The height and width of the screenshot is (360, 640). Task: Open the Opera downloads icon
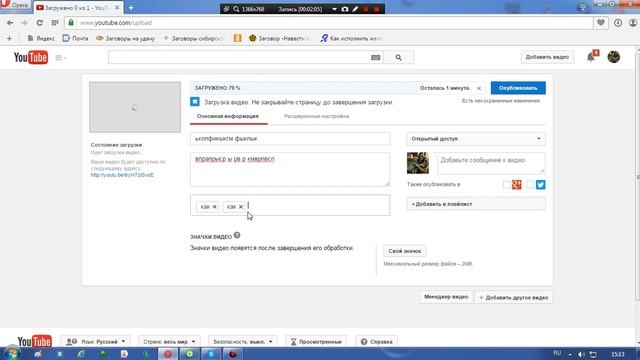tap(618, 23)
